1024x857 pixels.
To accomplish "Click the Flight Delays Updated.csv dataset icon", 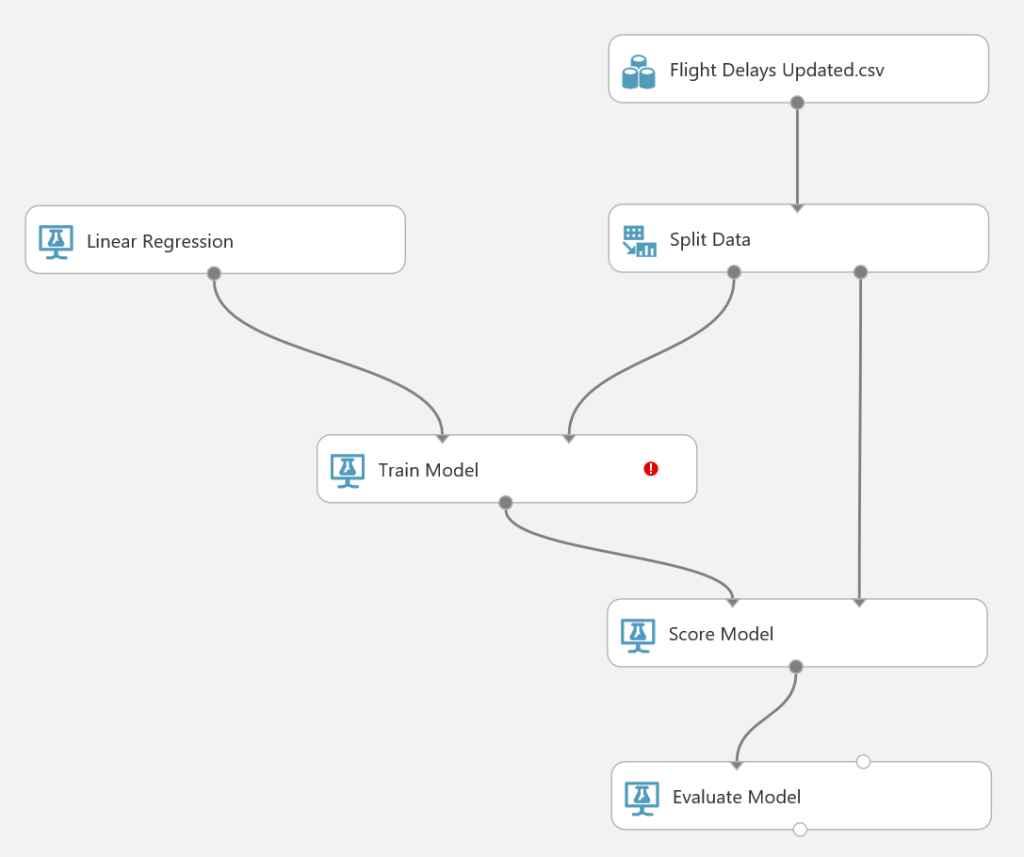I will 638,72.
